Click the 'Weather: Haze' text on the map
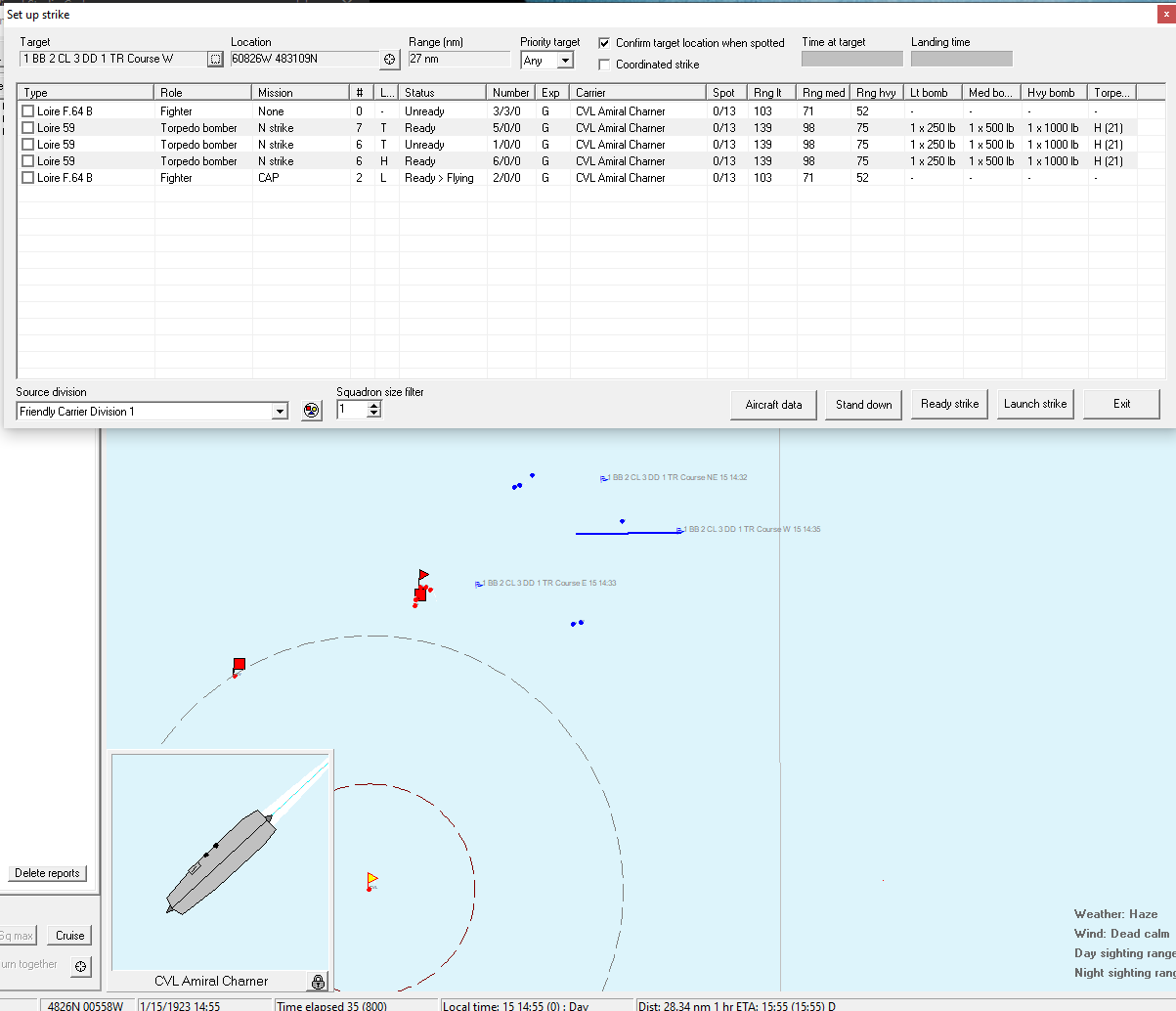 pyautogui.click(x=1115, y=914)
